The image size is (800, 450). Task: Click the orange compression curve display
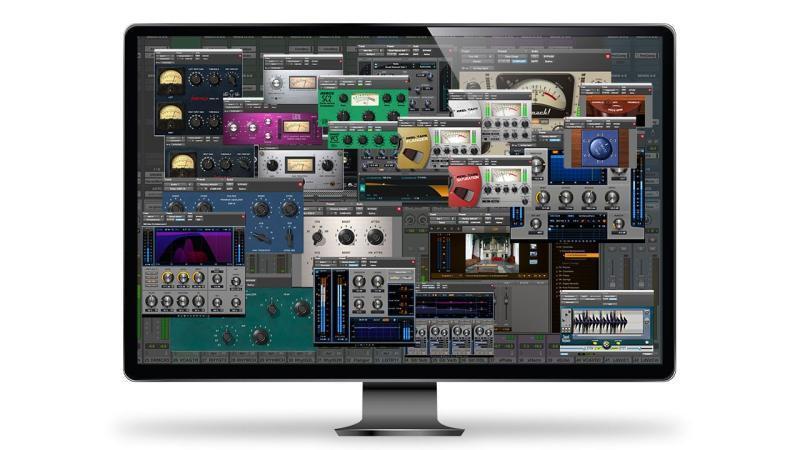coord(403,189)
